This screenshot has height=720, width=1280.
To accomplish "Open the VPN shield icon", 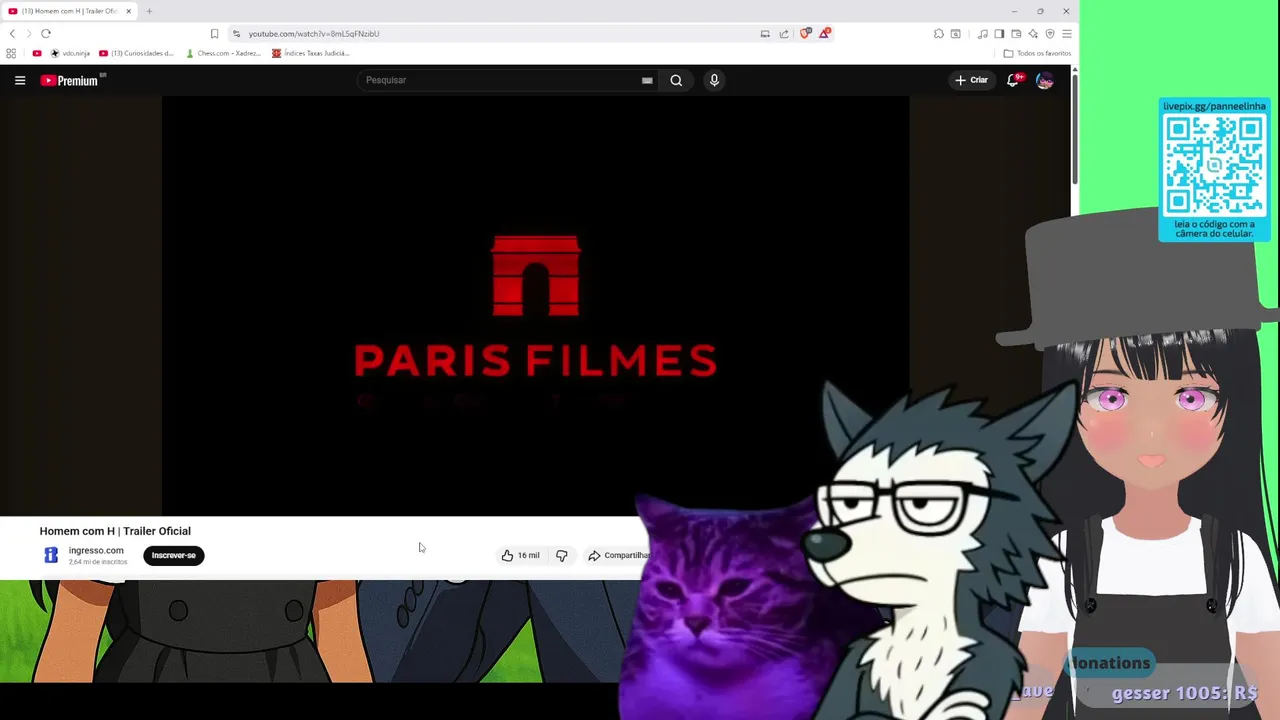I will click(1050, 33).
